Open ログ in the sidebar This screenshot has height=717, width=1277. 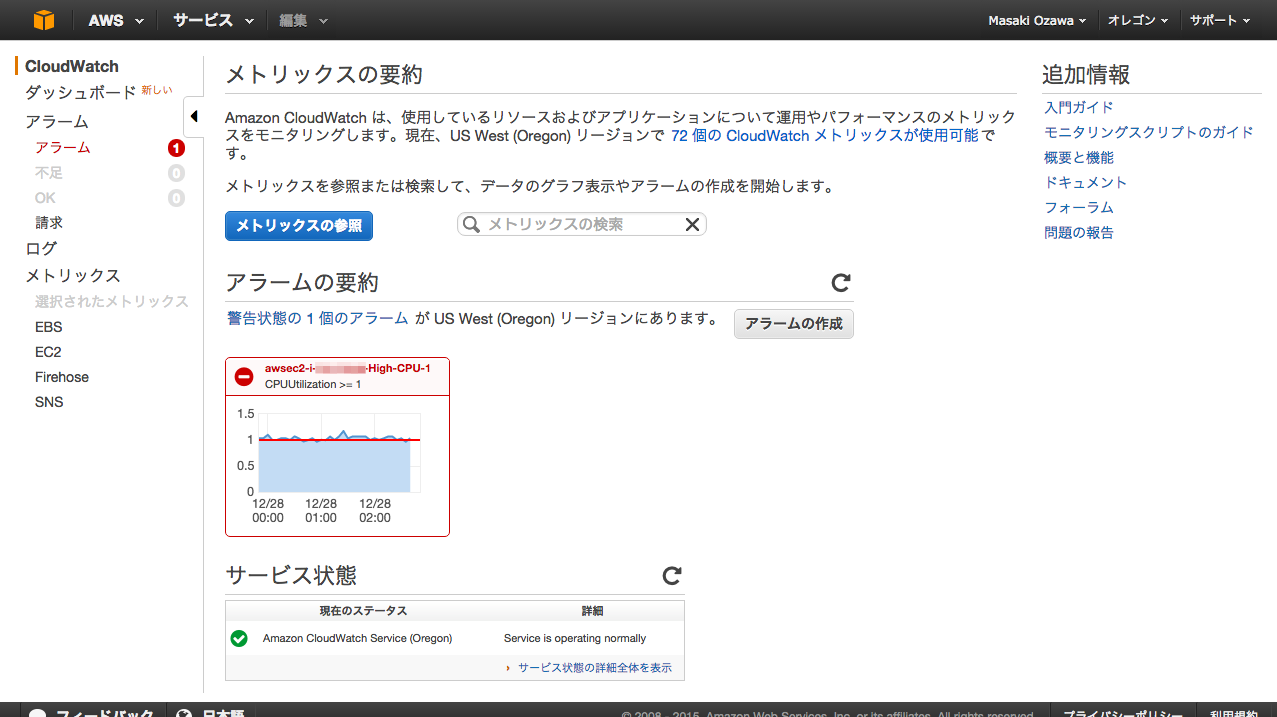coord(41,249)
